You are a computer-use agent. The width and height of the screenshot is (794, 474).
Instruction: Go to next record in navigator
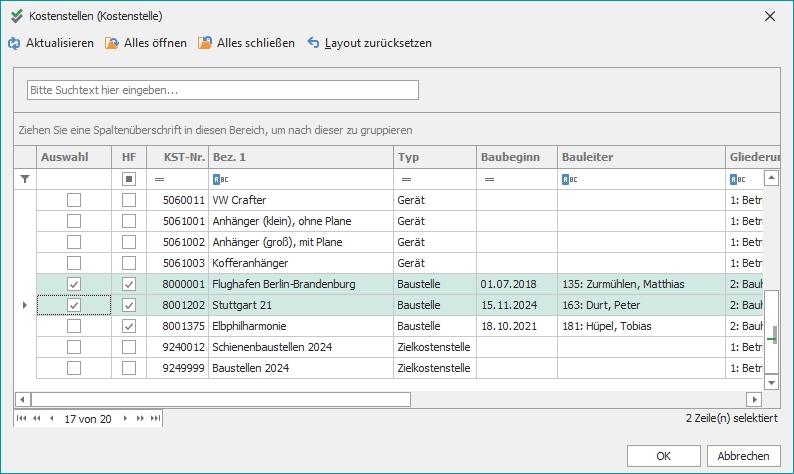pos(127,419)
